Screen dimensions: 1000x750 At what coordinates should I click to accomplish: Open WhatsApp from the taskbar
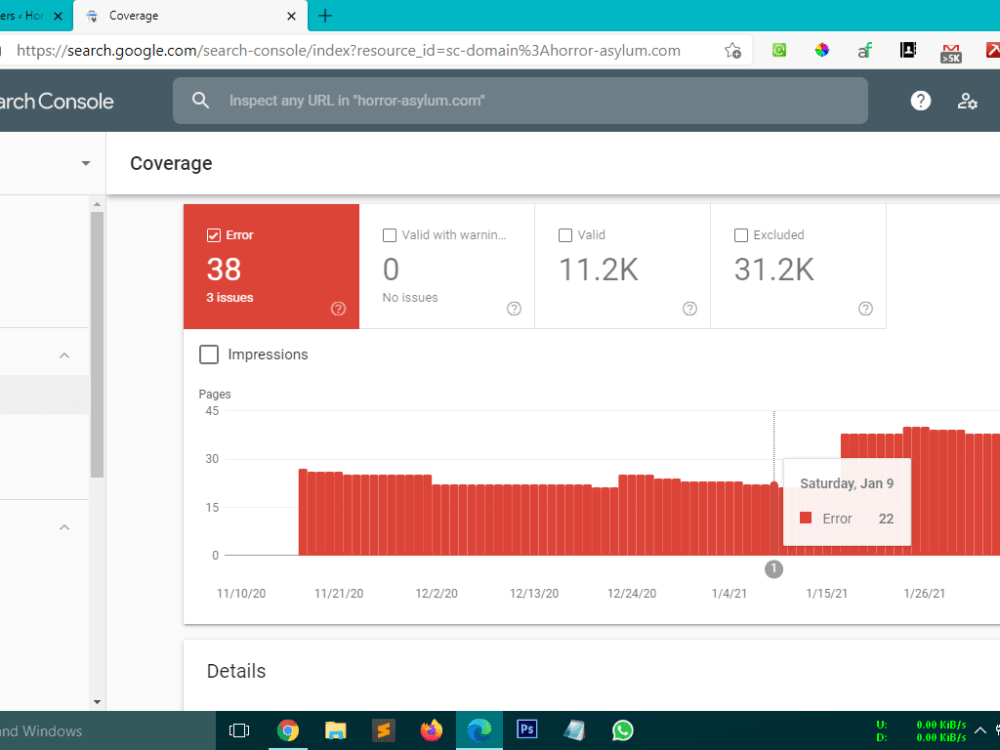coord(622,730)
